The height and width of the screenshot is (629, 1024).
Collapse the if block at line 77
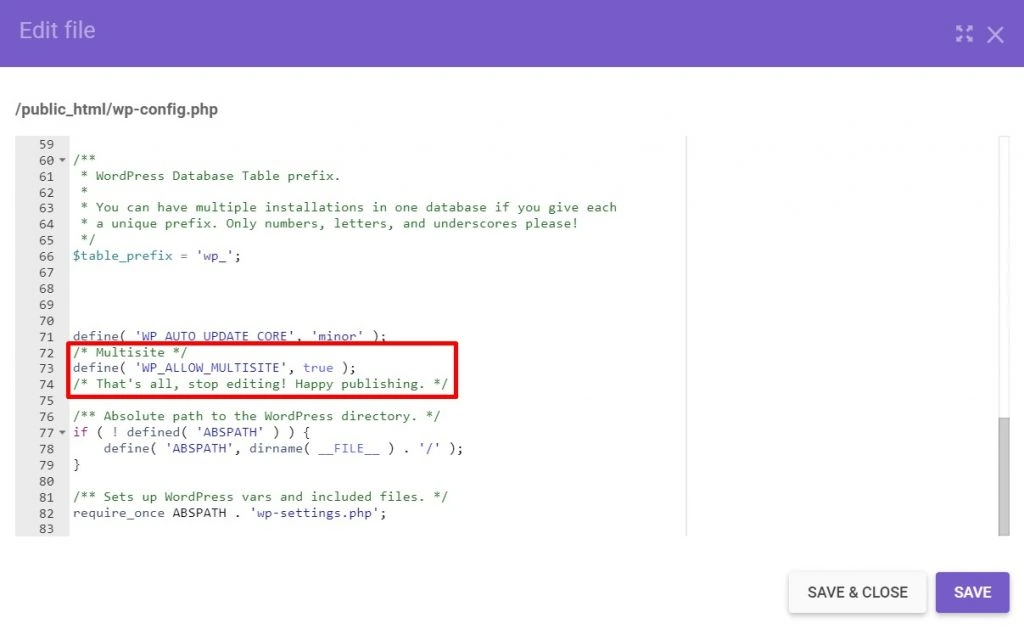(x=63, y=432)
